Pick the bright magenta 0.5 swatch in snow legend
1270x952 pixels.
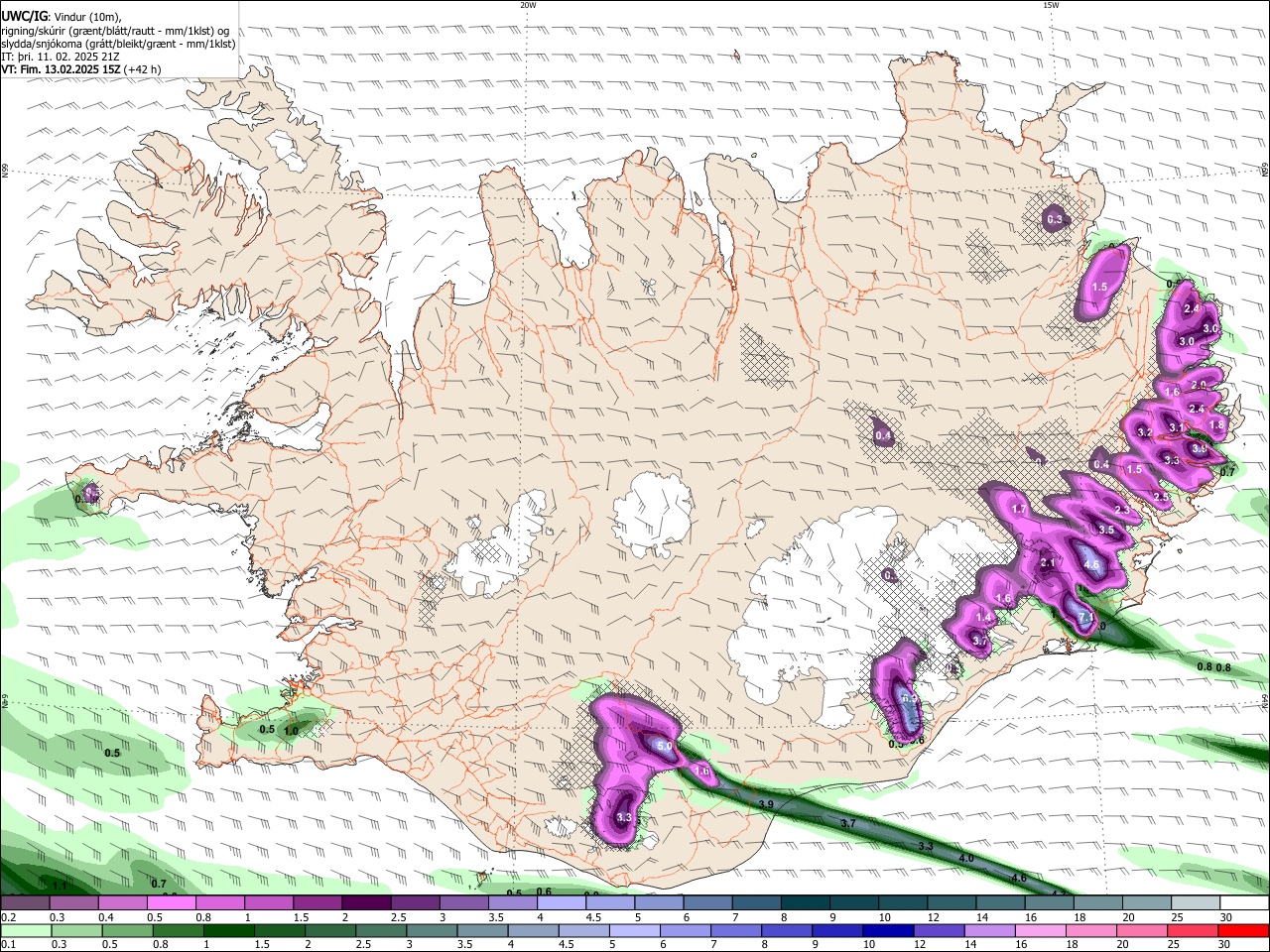coord(171,903)
